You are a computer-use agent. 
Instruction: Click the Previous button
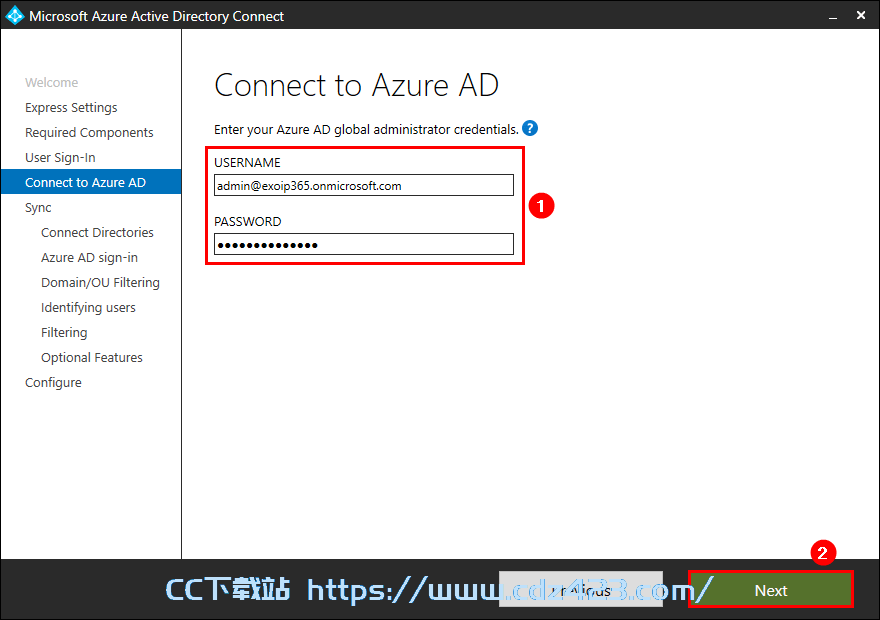pos(581,589)
